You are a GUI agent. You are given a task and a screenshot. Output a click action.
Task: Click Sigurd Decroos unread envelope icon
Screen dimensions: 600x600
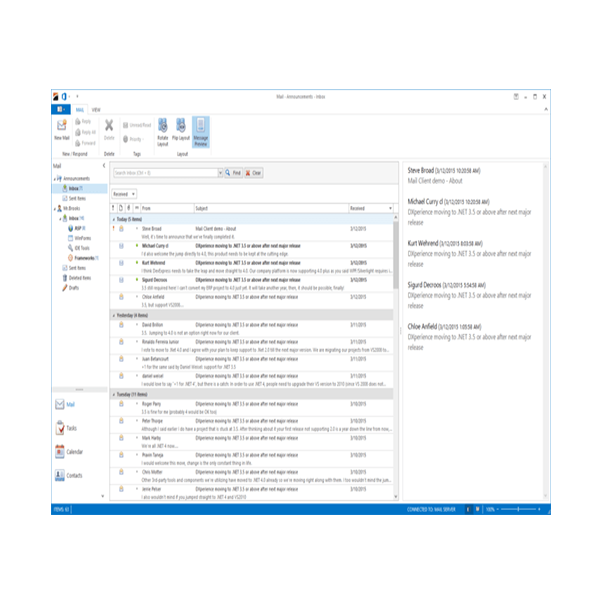tap(121, 280)
